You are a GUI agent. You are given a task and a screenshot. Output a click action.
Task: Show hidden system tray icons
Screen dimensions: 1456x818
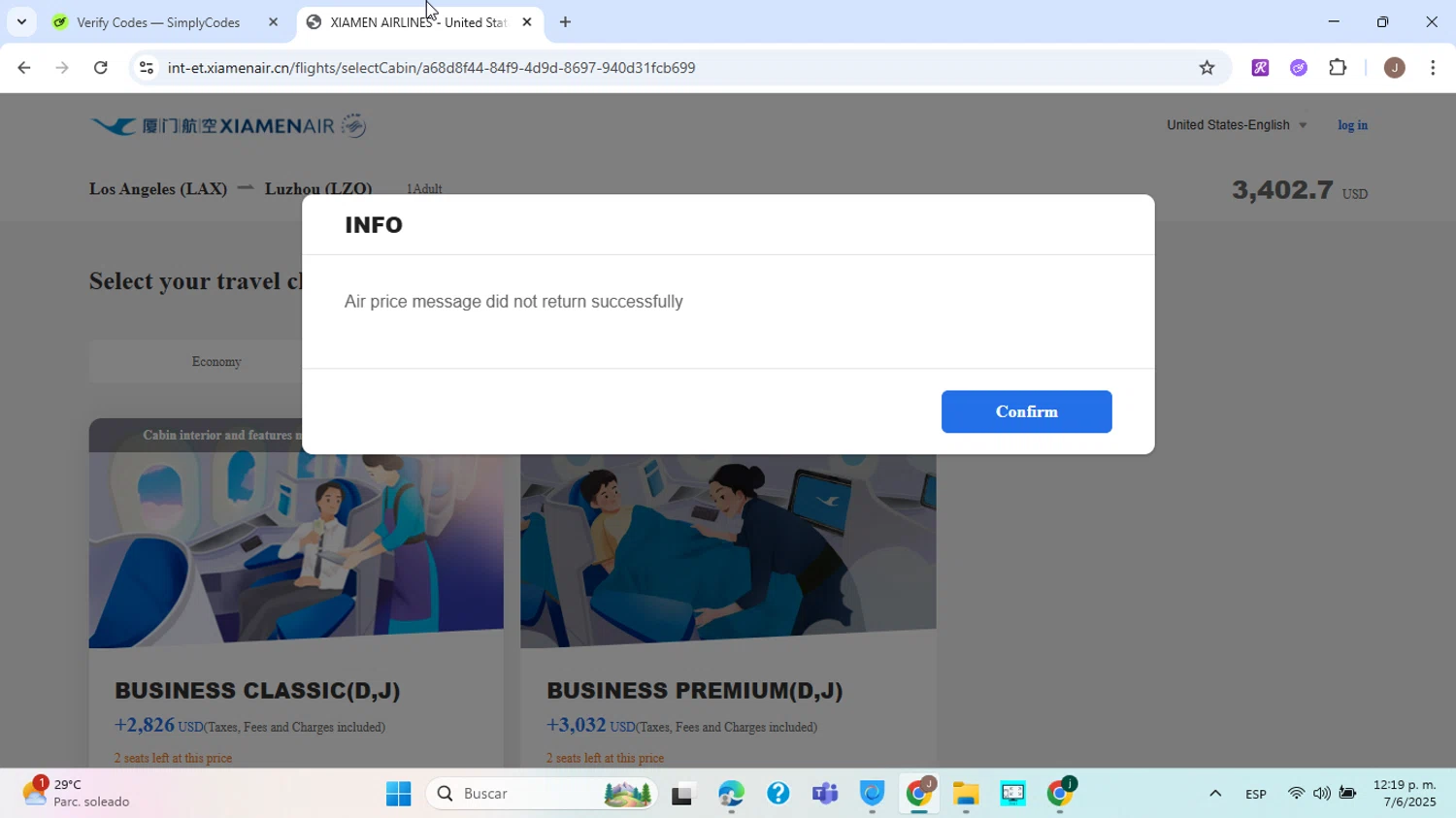click(x=1215, y=794)
